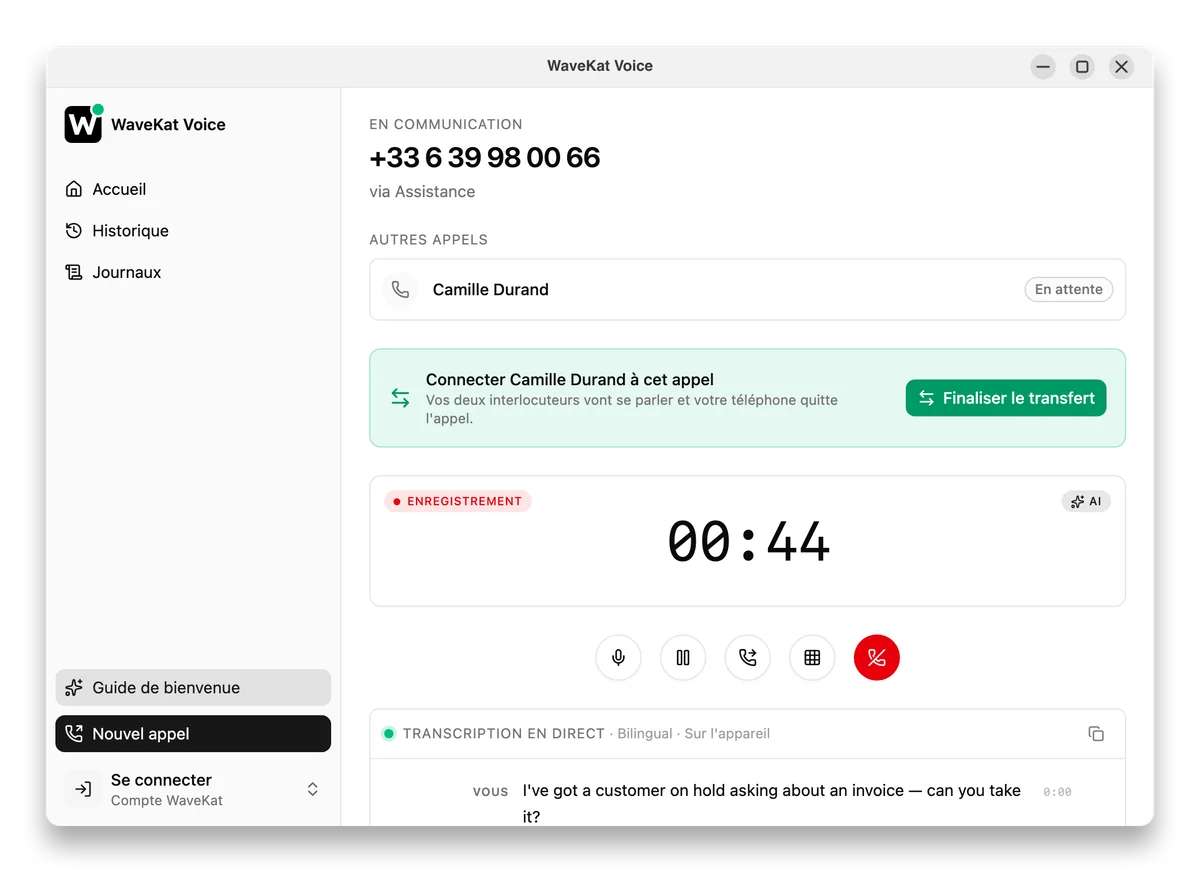Click the phone number +33 6 39 98 00 66
The height and width of the screenshot is (872, 1200).
coord(485,158)
